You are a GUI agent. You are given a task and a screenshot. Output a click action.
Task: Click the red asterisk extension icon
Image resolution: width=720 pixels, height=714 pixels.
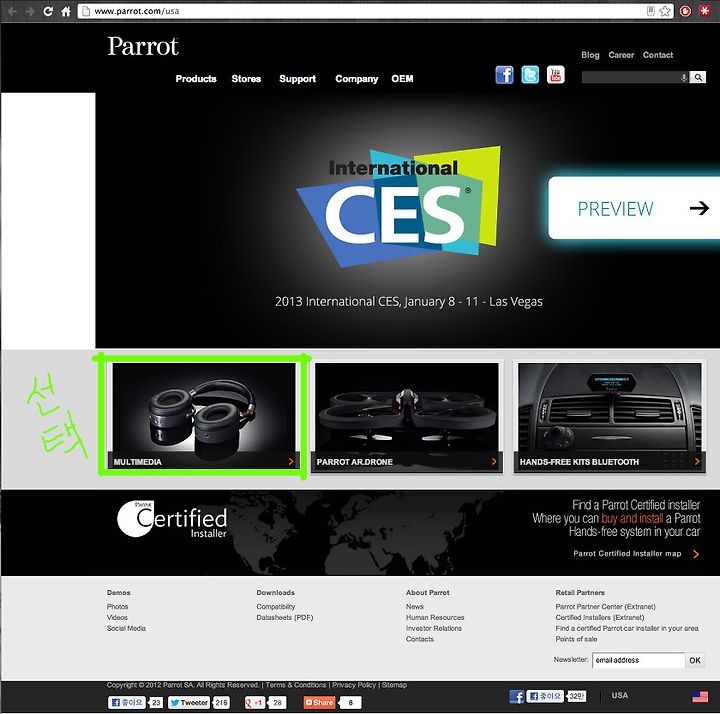tap(704, 11)
